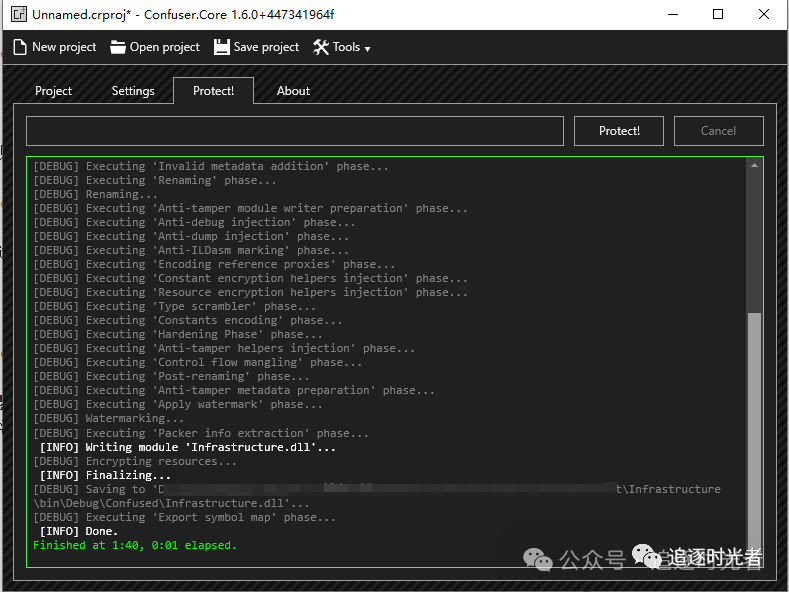Minimize the Confuser window
789x592 pixels.
click(672, 14)
